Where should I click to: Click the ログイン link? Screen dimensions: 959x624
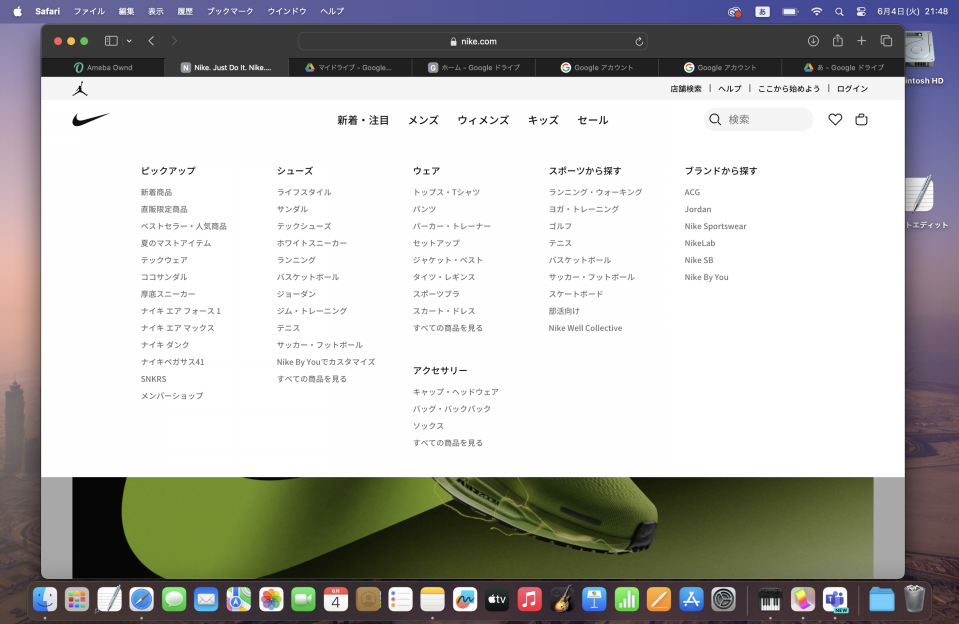pos(852,89)
